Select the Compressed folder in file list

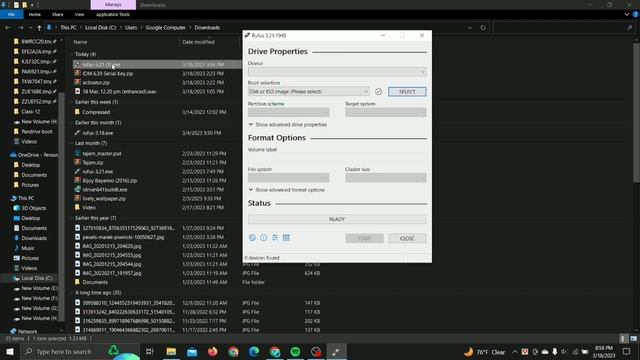96,112
